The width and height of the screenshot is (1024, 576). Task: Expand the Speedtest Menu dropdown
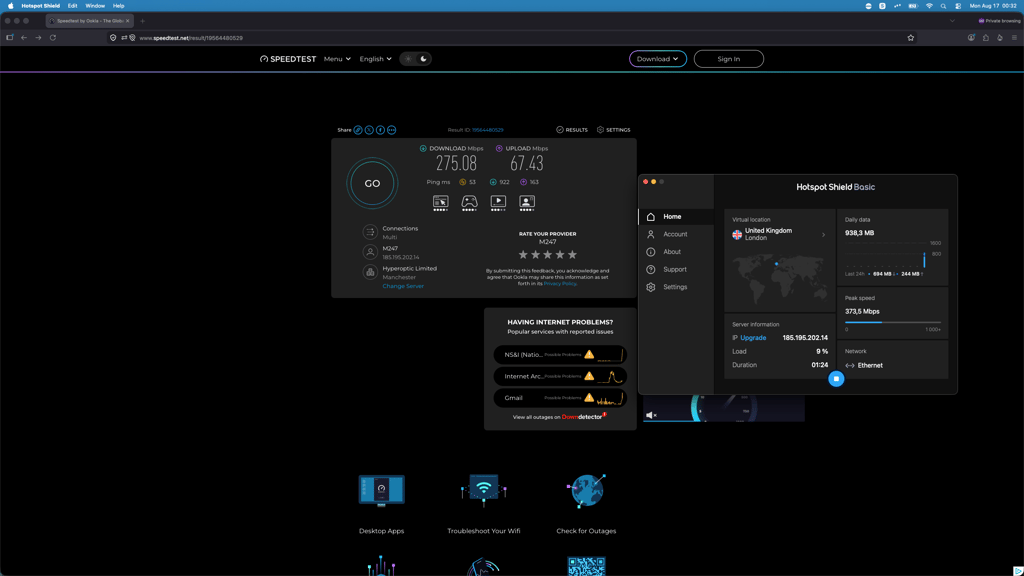(337, 59)
